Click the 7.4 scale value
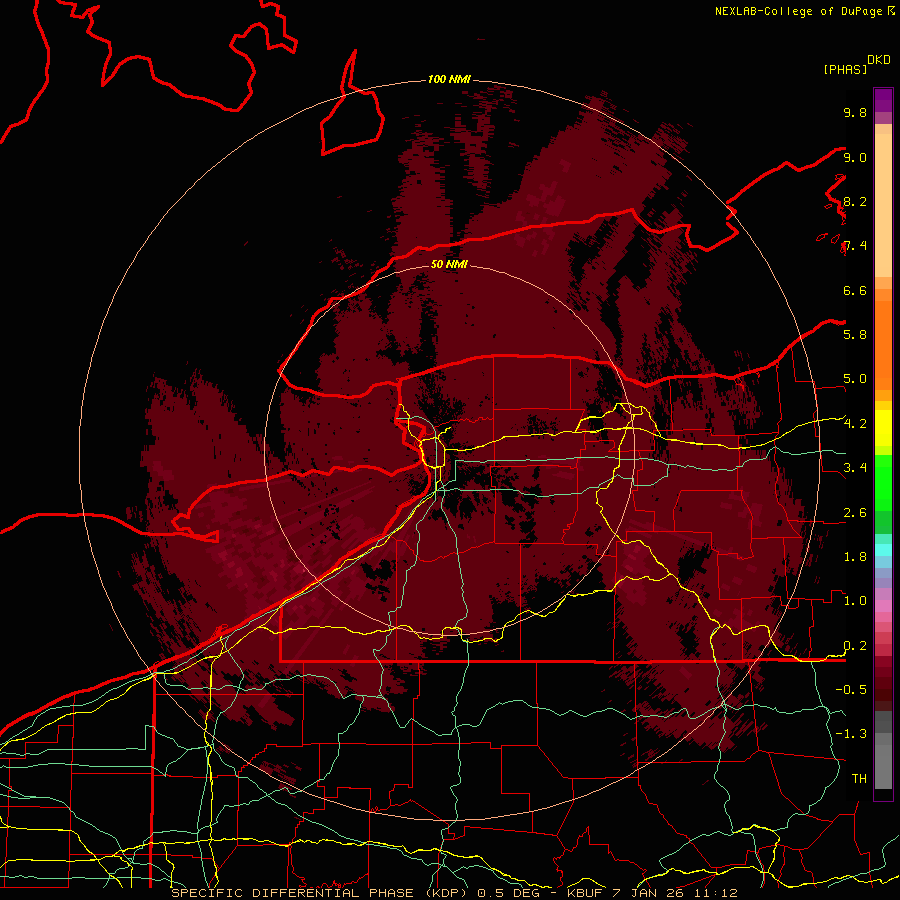 click(x=855, y=246)
